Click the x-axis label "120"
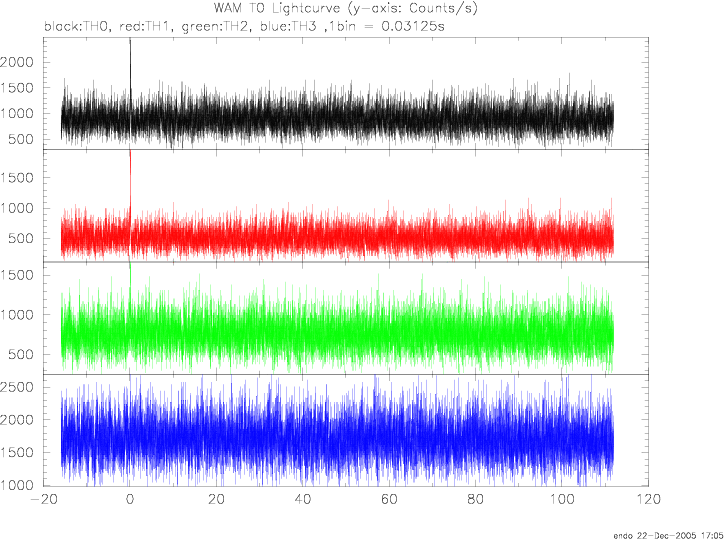The width and height of the screenshot is (724, 539). (648, 500)
